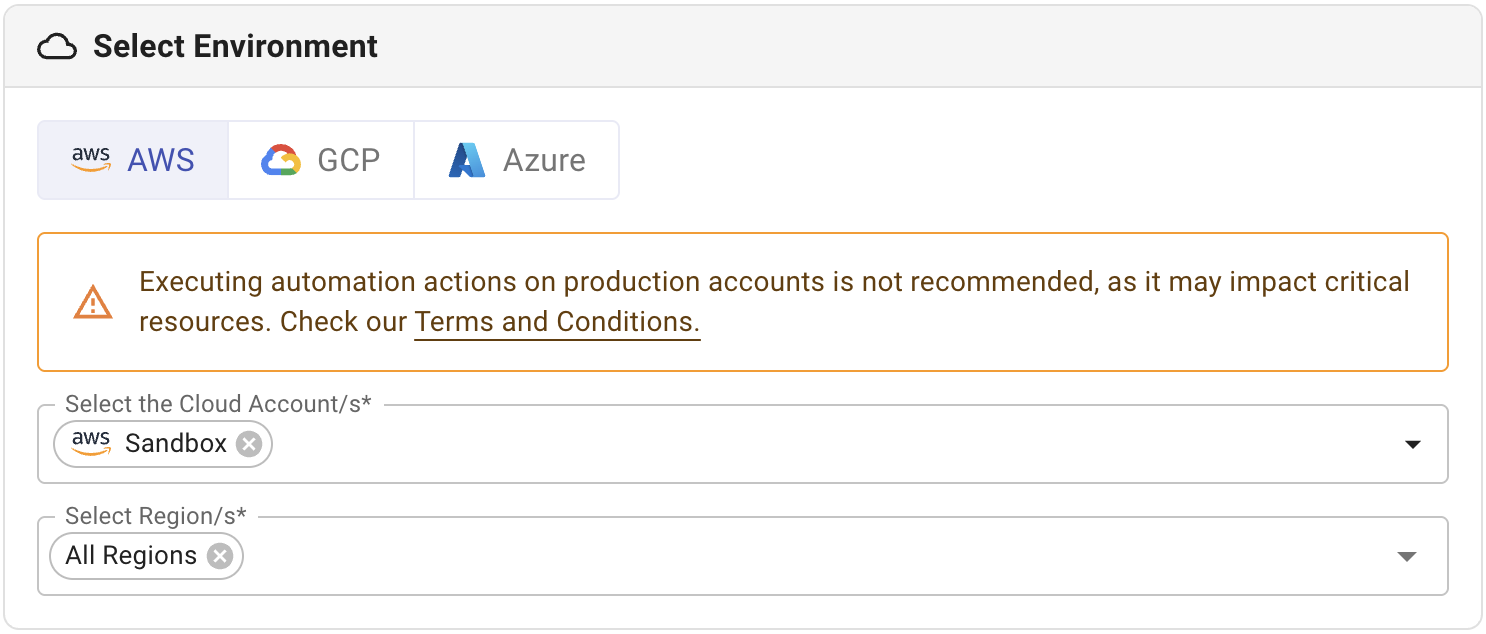Switch to the GCP tab label
Image resolution: width=1486 pixels, height=634 pixels.
pyautogui.click(x=349, y=160)
